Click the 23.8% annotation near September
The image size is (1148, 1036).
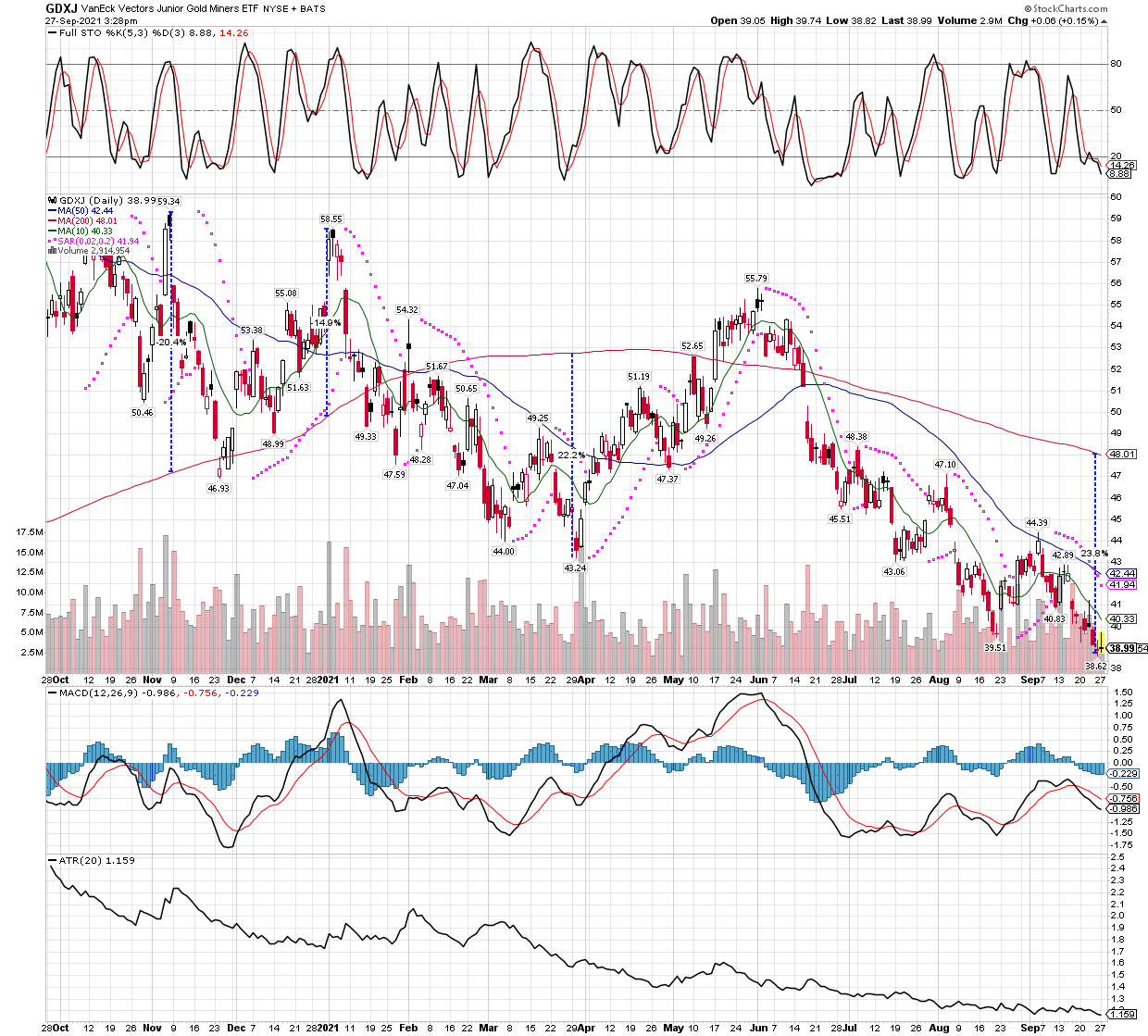[x=1095, y=553]
